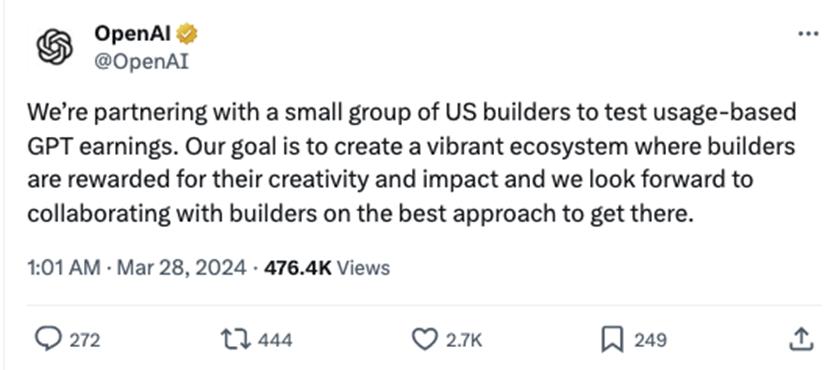839x370 pixels.
Task: Click the 2.7K likes count
Action: click(465, 340)
